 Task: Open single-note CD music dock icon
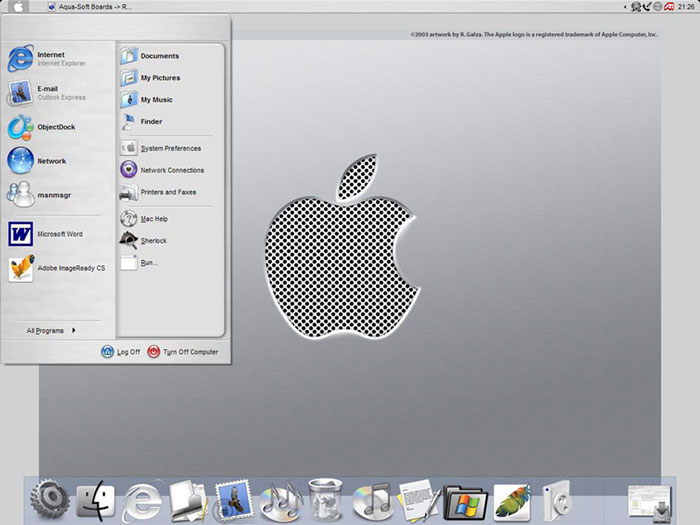(373, 501)
